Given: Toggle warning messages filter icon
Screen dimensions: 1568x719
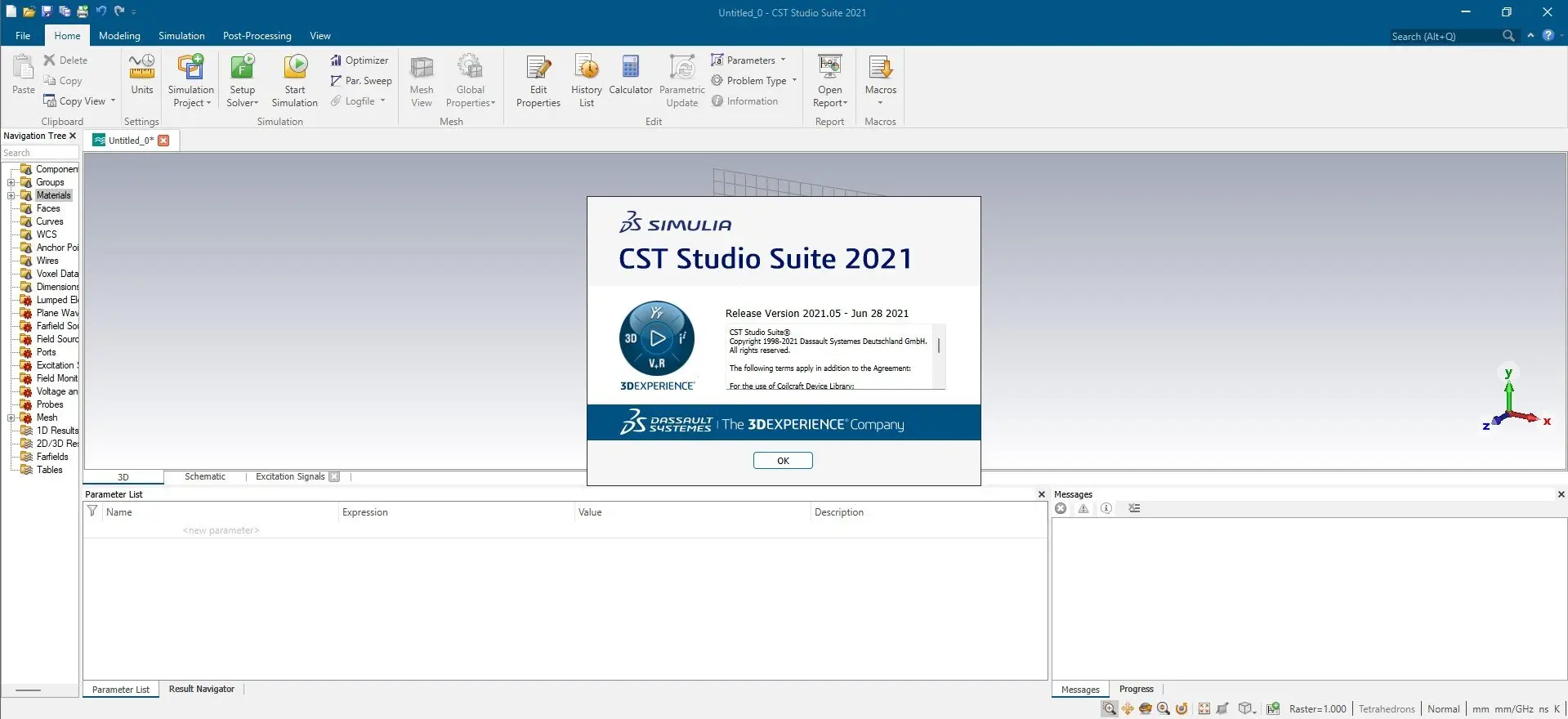Looking at the screenshot, I should click(1083, 508).
